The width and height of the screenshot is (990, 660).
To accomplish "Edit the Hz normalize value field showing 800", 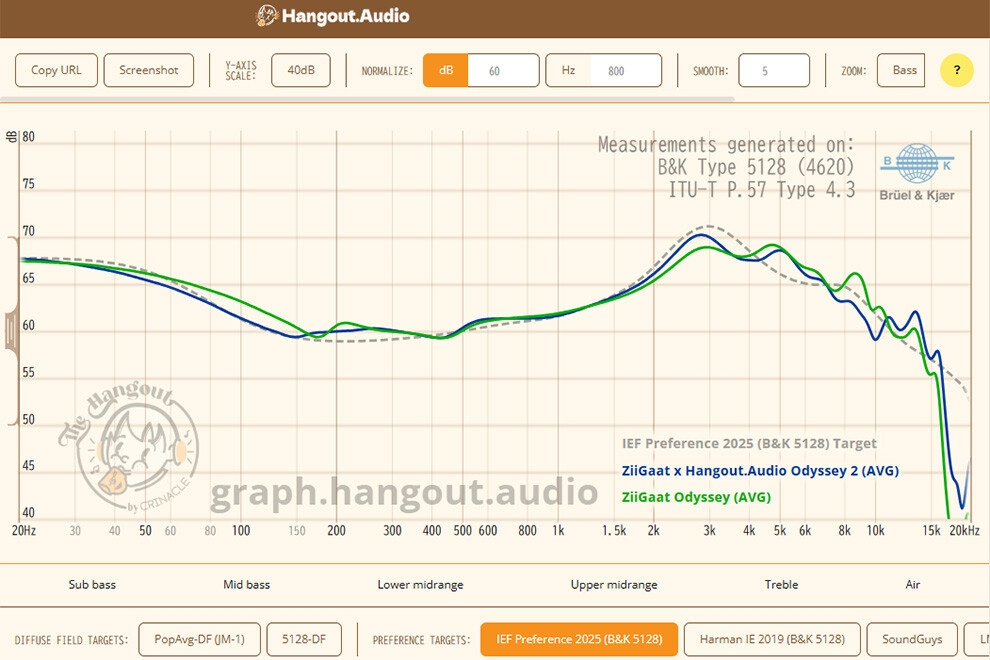I will click(625, 71).
